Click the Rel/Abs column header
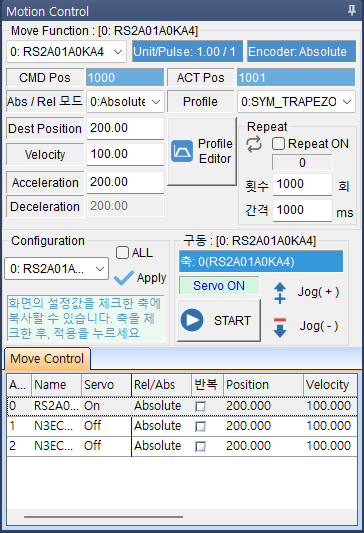 click(161, 385)
